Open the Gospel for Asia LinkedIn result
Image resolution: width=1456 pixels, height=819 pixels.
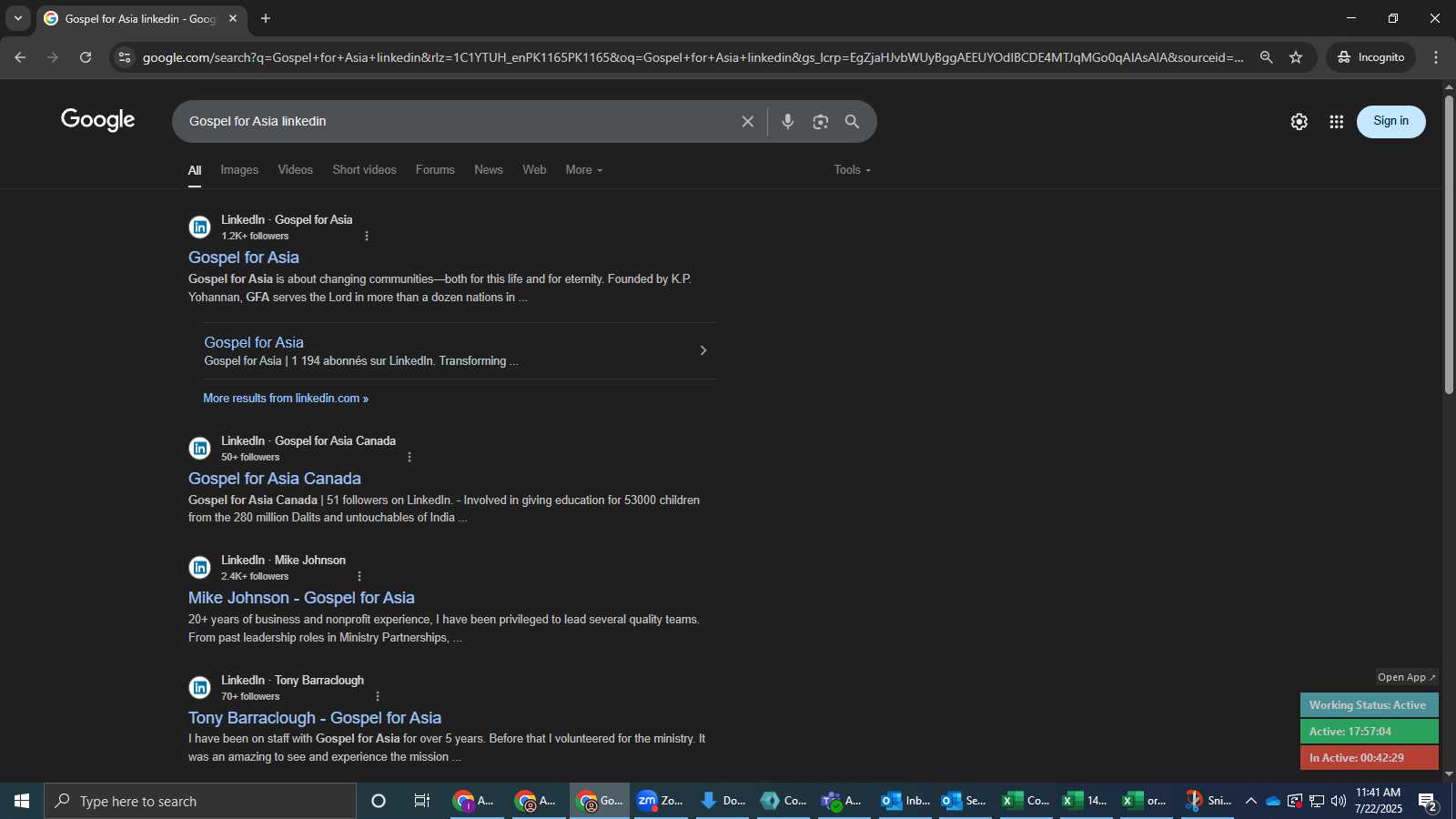pos(244,258)
